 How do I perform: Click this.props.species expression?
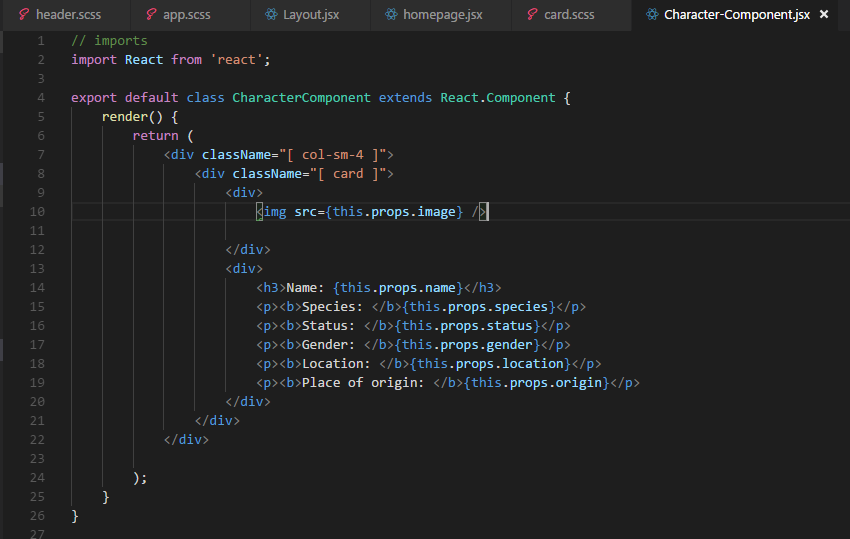pos(479,306)
